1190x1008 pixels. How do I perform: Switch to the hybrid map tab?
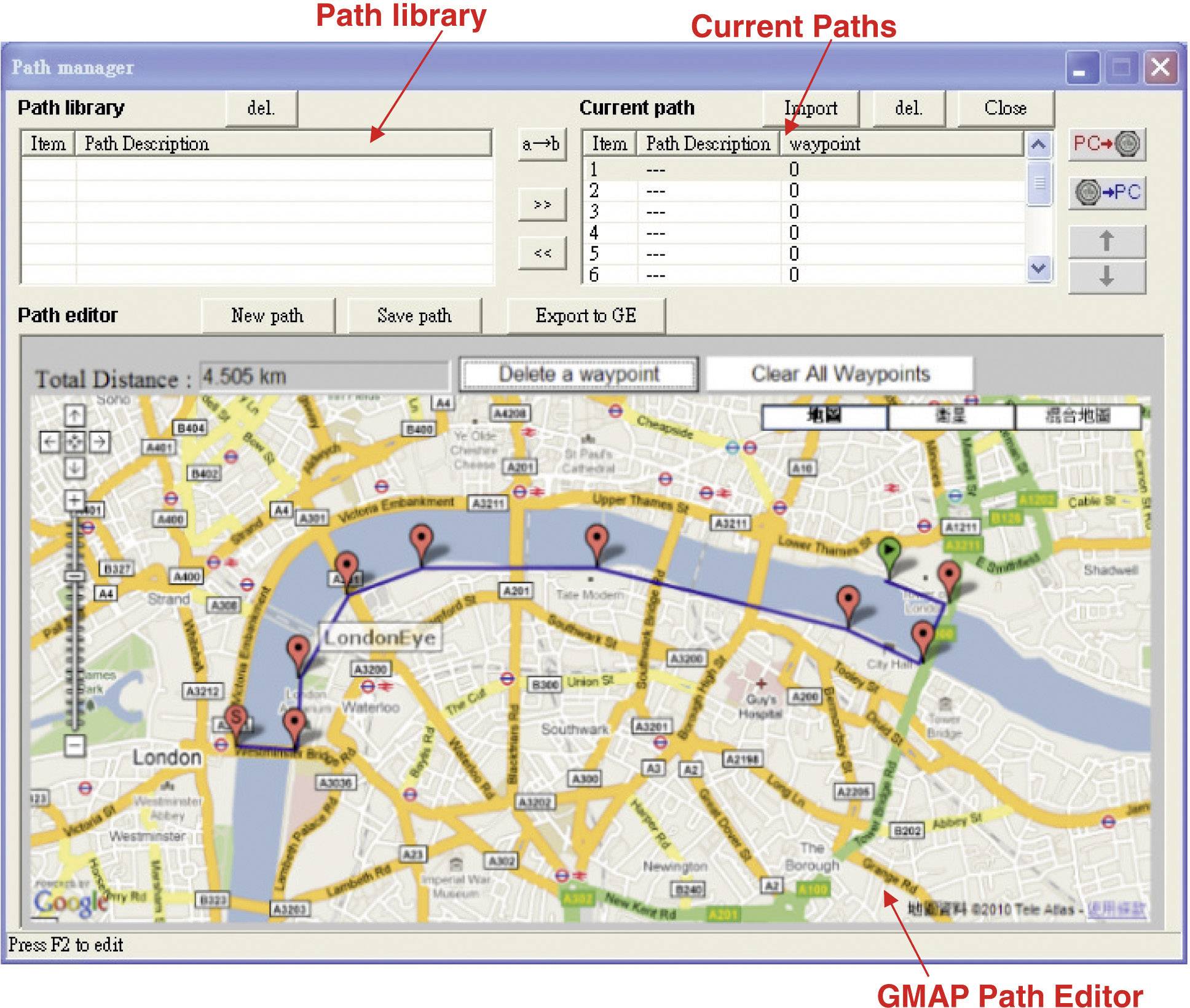coord(1078,417)
